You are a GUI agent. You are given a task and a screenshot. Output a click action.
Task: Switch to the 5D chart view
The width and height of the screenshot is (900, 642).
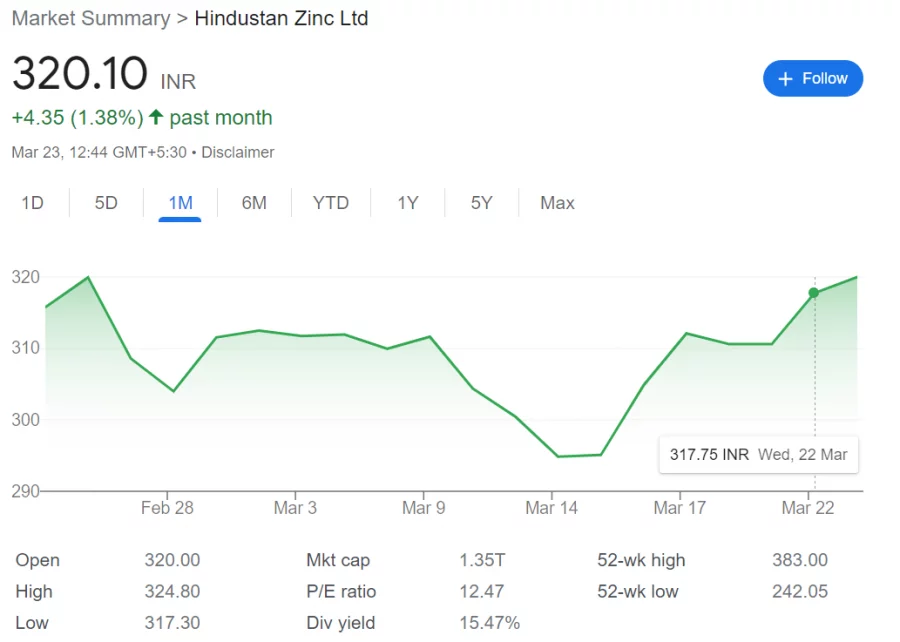click(x=105, y=202)
